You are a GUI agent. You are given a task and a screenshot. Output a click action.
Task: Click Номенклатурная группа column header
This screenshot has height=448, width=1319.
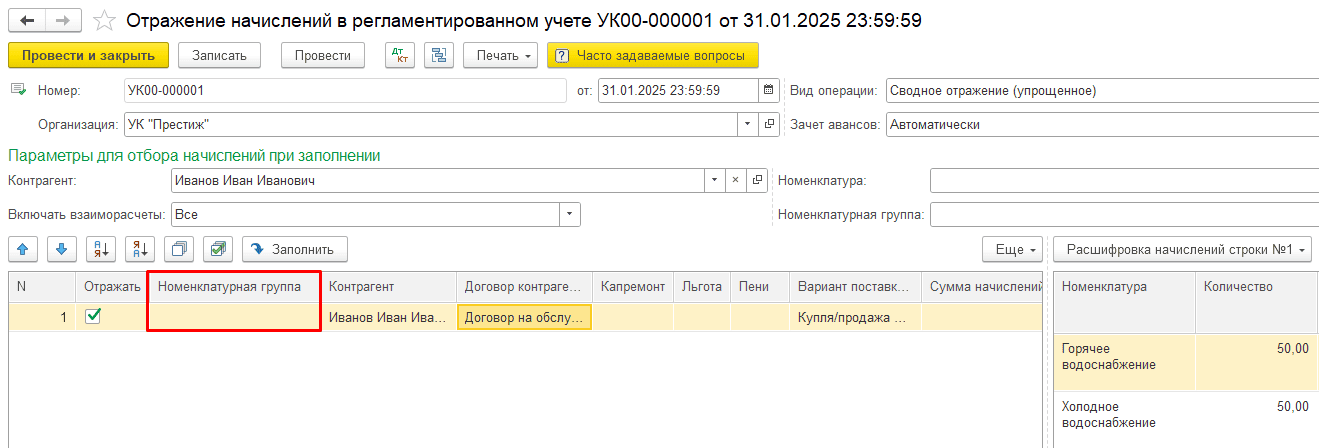point(234,287)
